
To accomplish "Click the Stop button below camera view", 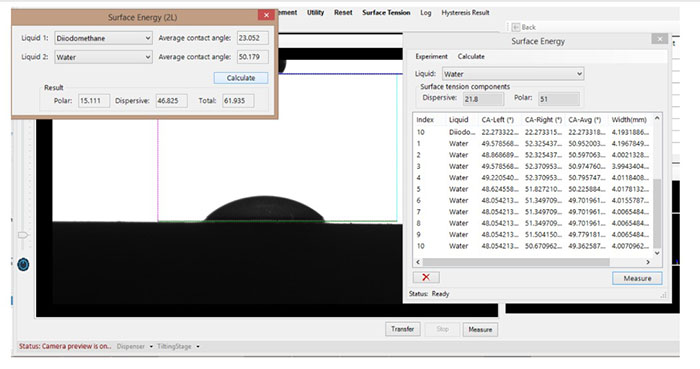I will coord(442,329).
